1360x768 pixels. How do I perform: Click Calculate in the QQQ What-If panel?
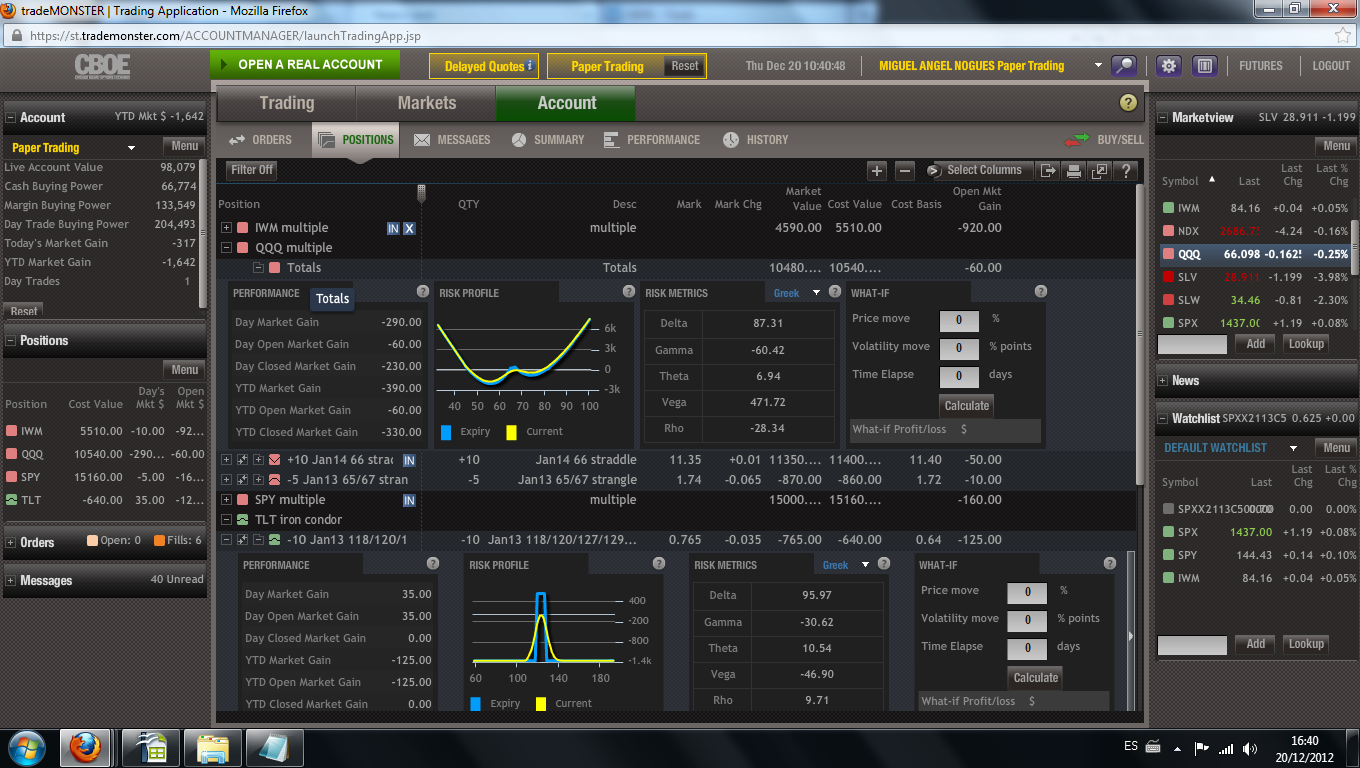click(x=966, y=405)
